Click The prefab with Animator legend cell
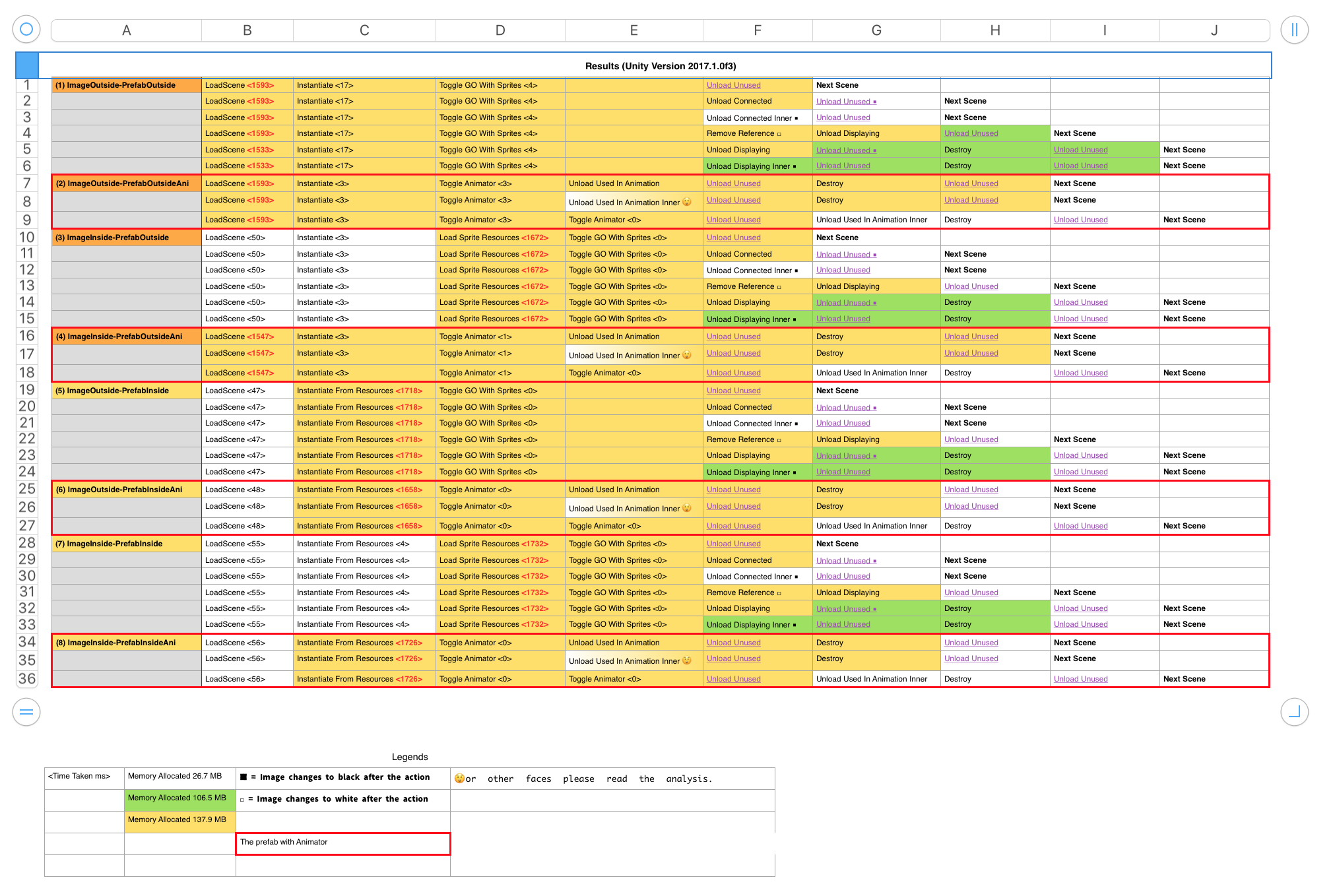The image size is (1333, 896). (342, 843)
